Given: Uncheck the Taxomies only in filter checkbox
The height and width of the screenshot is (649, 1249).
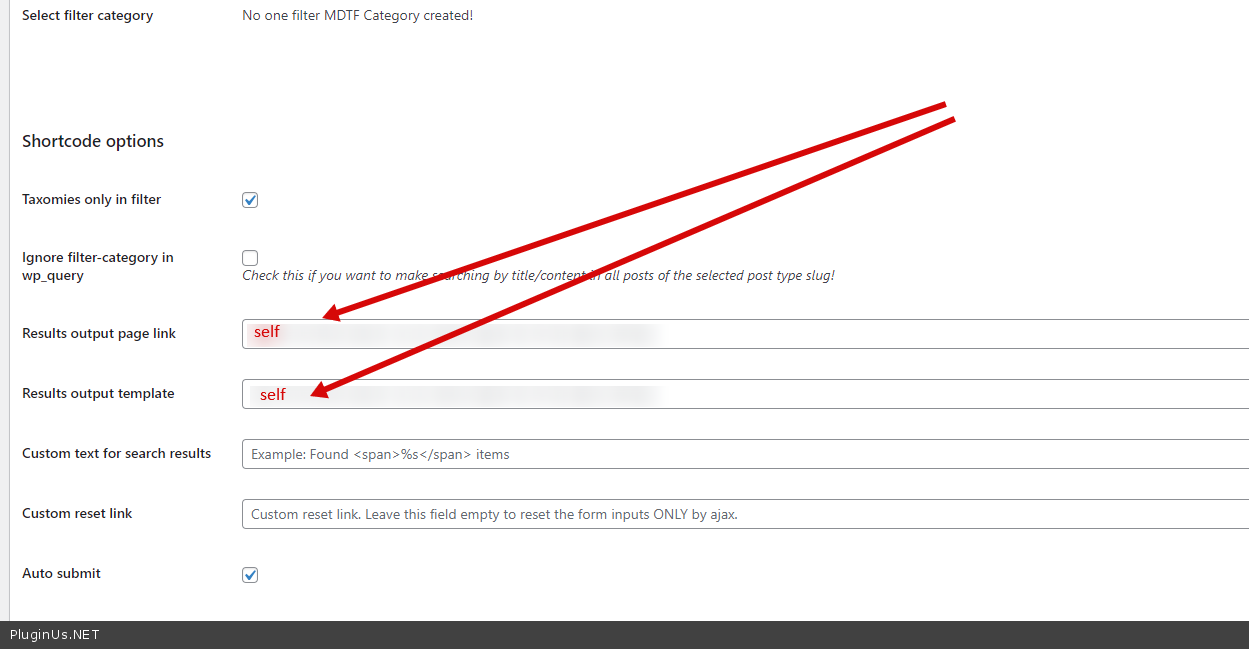Looking at the screenshot, I should [250, 200].
